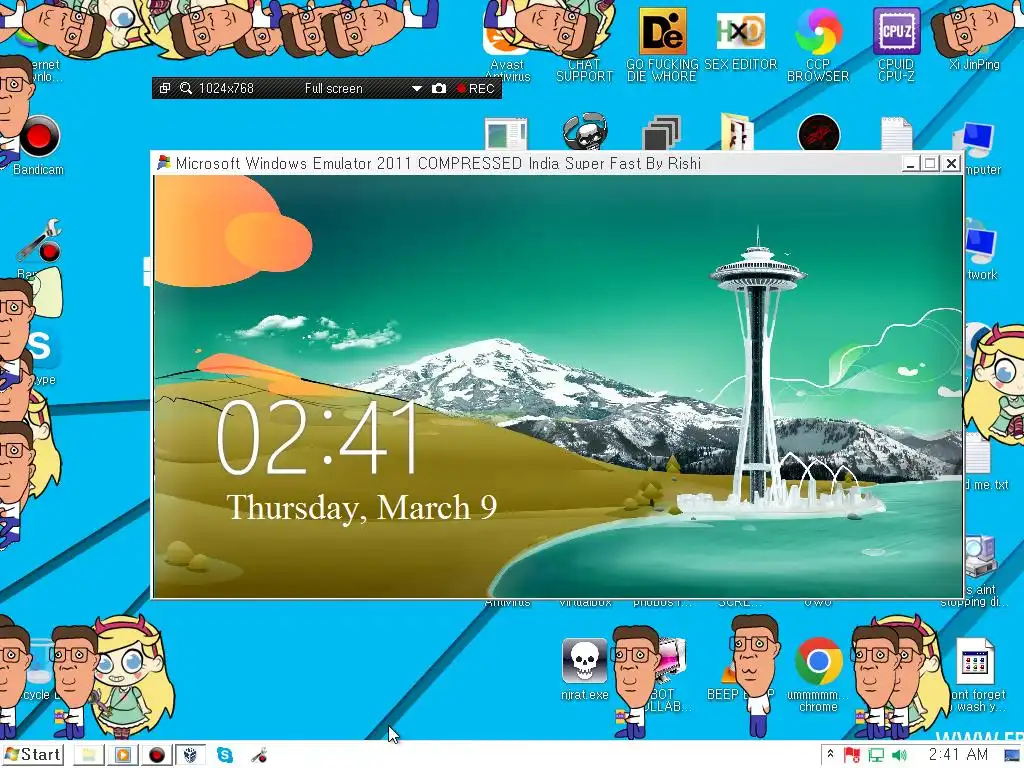
Task: Take a screenshot with Bandicam camera icon
Action: [x=439, y=88]
